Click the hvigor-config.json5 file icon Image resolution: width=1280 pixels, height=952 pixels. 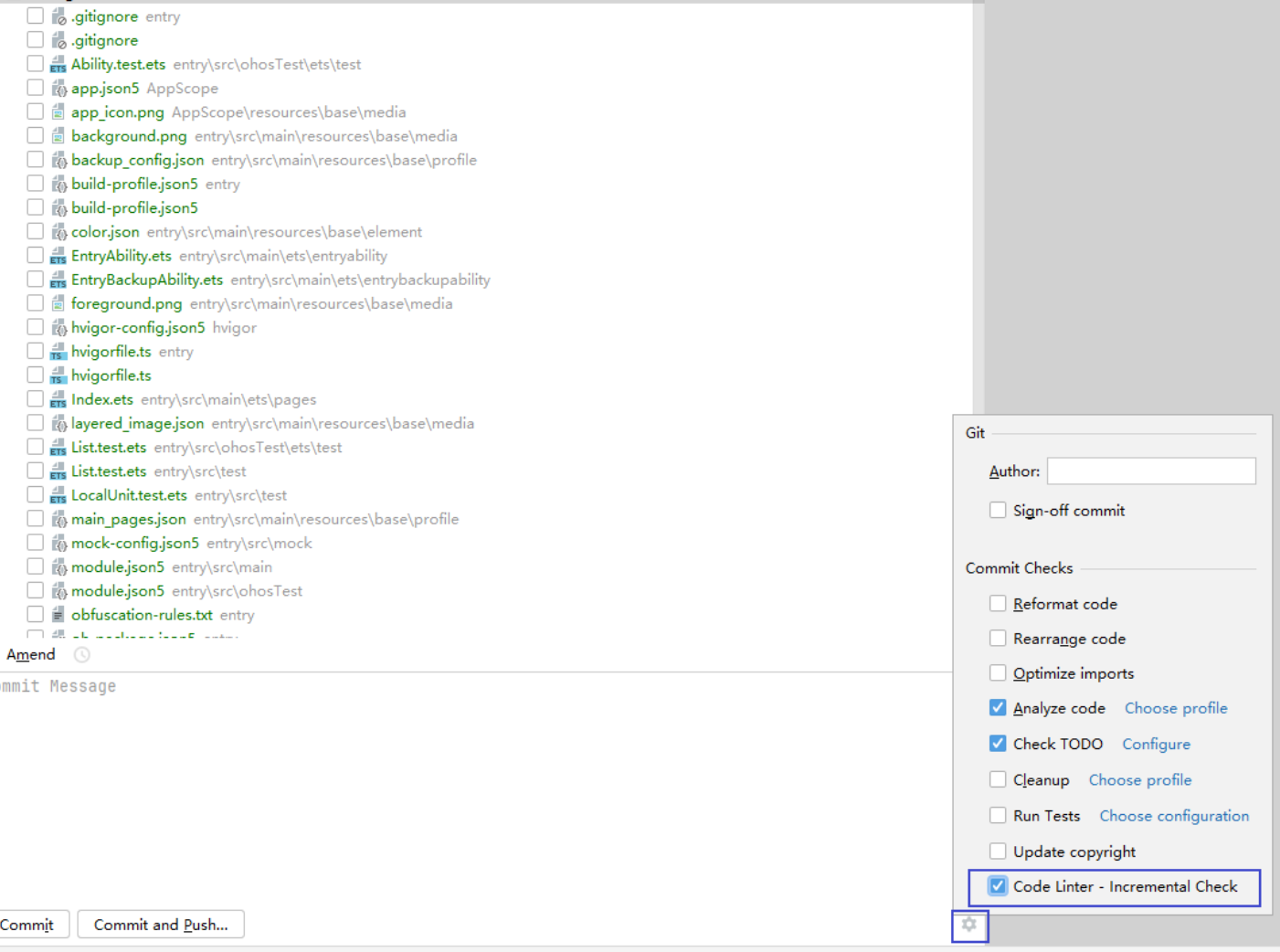[58, 327]
